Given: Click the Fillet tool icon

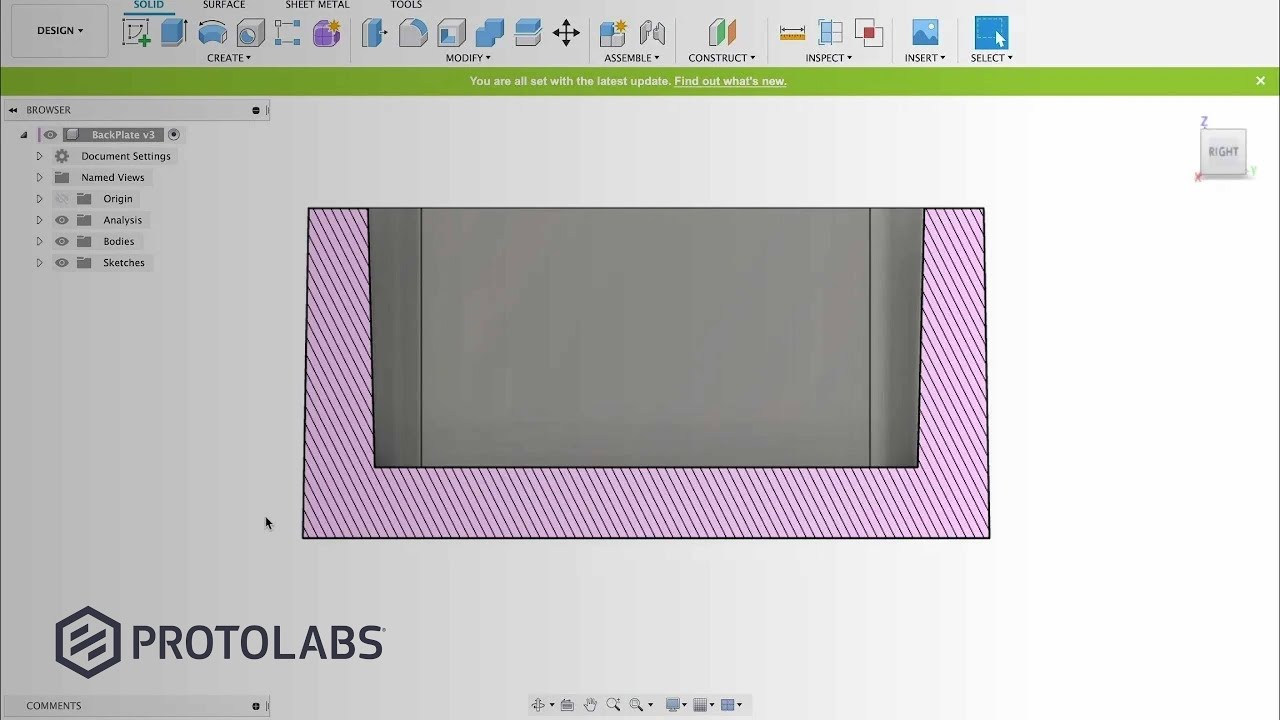Looking at the screenshot, I should (x=413, y=33).
